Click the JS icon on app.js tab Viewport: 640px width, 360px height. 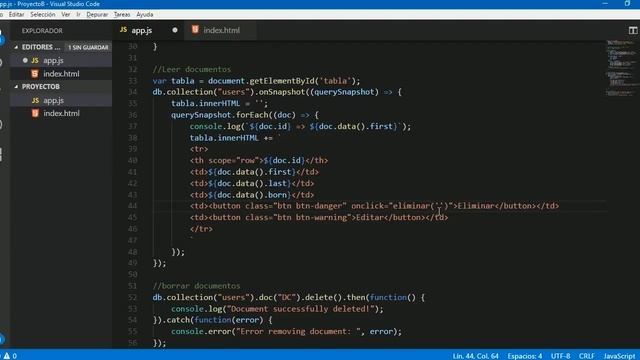click(123, 30)
